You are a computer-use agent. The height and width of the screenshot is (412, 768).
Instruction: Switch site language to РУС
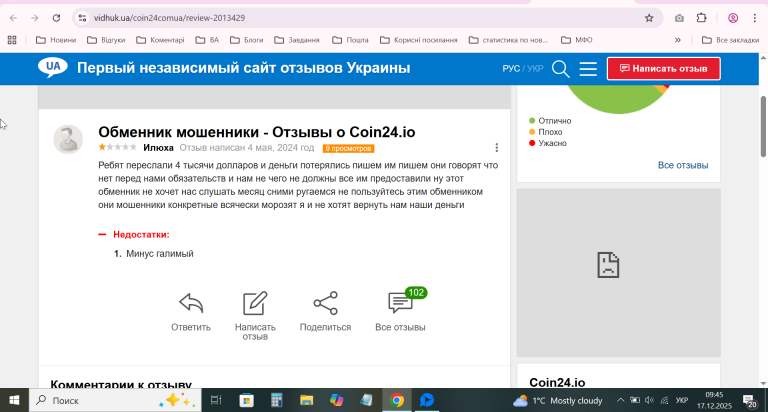tap(511, 68)
